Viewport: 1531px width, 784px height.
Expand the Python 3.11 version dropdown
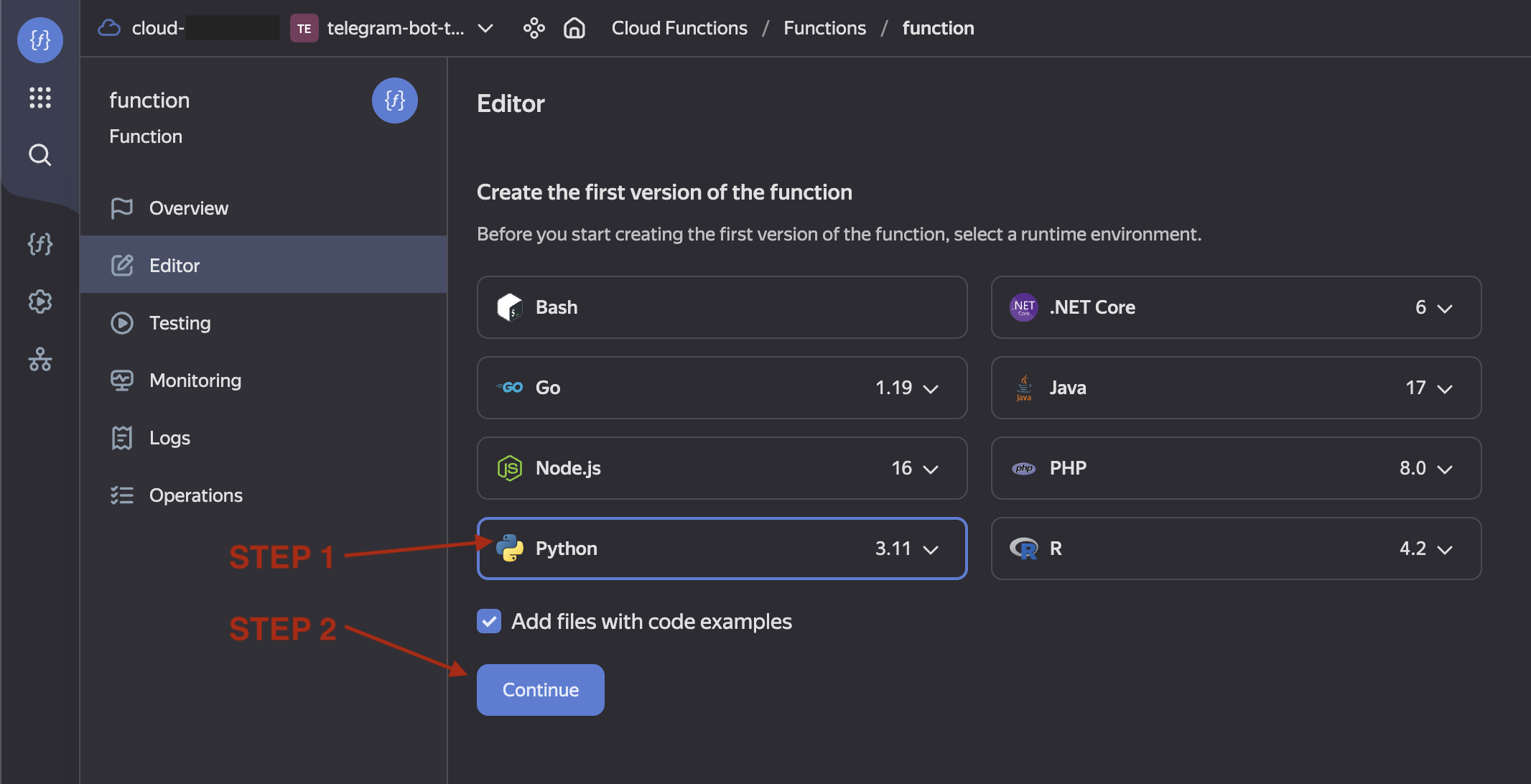(x=931, y=549)
